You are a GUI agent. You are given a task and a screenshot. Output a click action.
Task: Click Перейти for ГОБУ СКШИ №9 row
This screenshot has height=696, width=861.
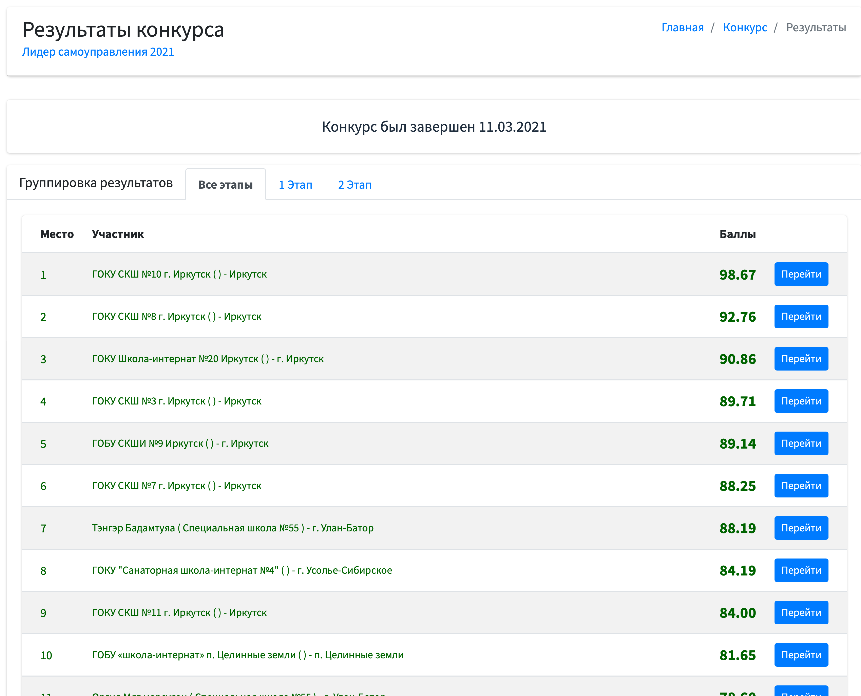tap(801, 443)
